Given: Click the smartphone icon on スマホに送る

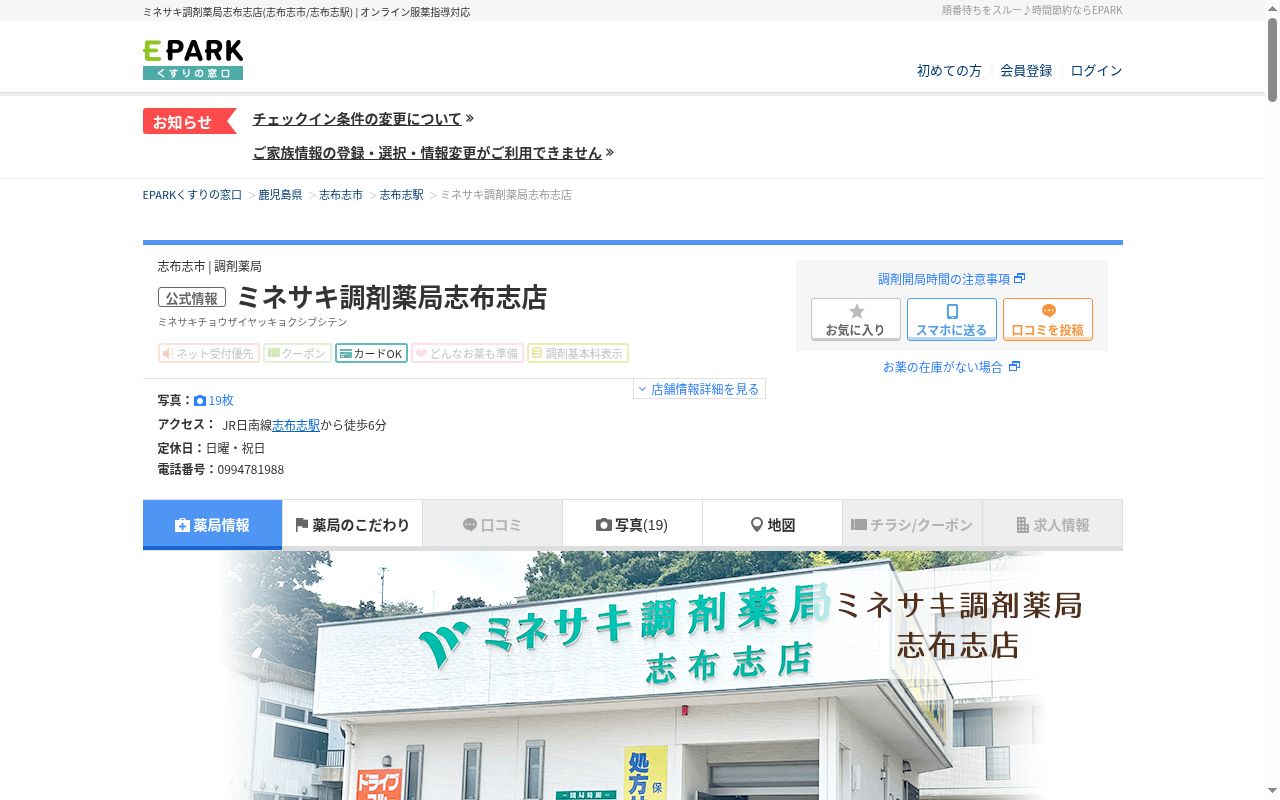Looking at the screenshot, I should [952, 312].
